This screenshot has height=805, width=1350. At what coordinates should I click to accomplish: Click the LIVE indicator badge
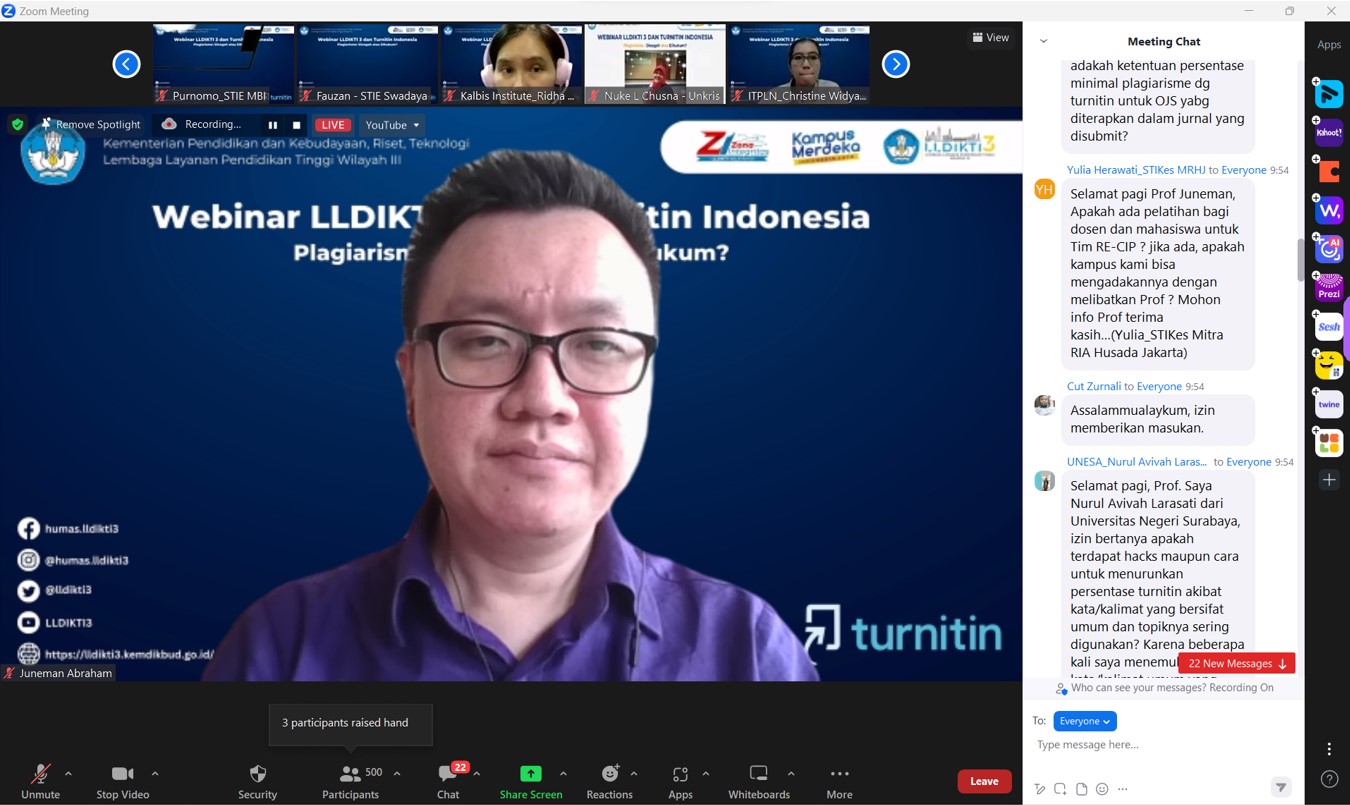tap(332, 125)
